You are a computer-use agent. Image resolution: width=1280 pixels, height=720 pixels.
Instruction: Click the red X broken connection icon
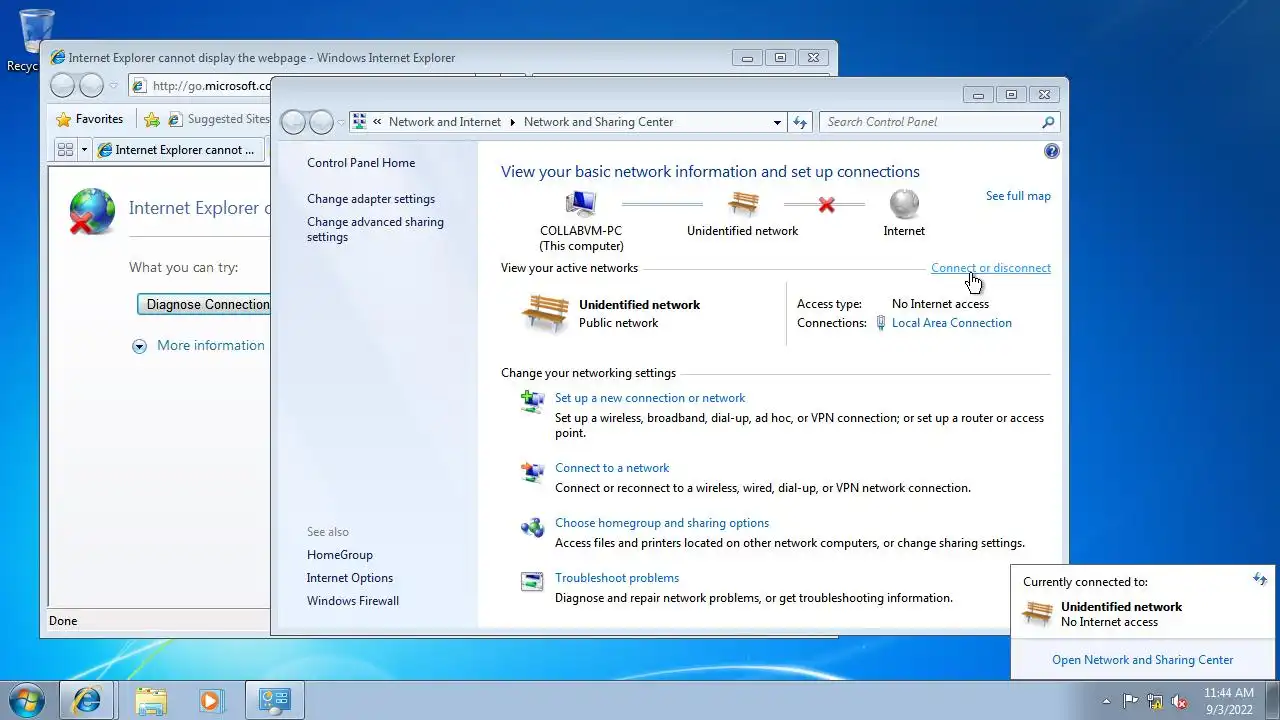pyautogui.click(x=826, y=205)
